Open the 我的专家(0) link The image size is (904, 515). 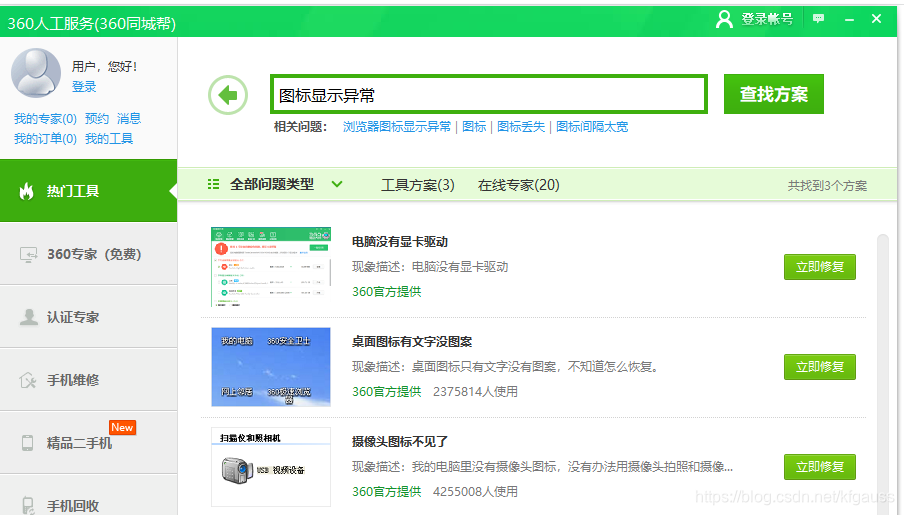click(45, 119)
